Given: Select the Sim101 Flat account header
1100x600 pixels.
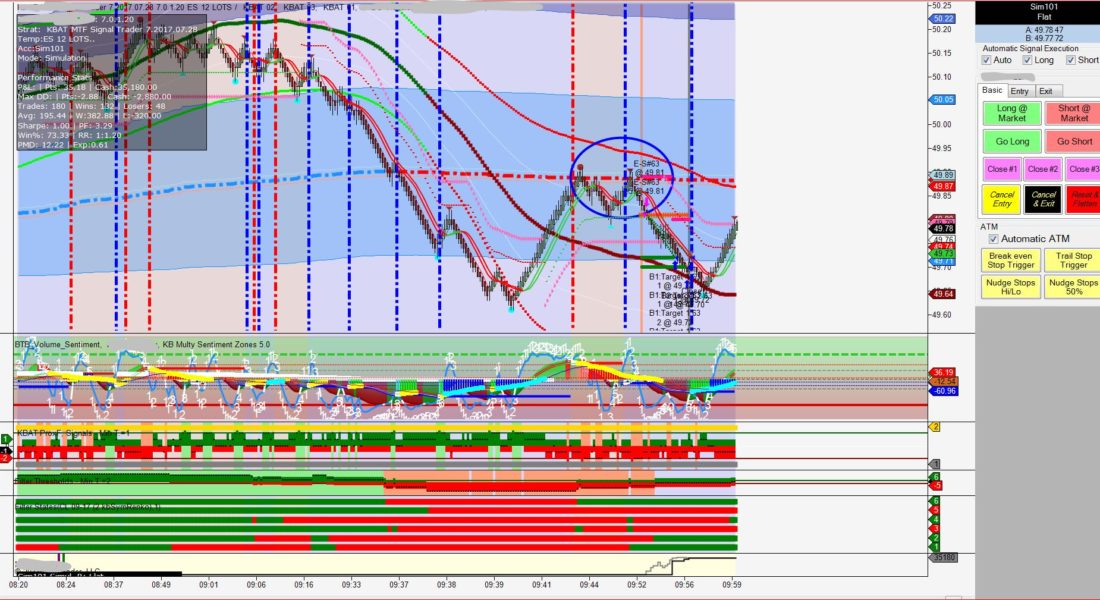Looking at the screenshot, I should [1044, 12].
